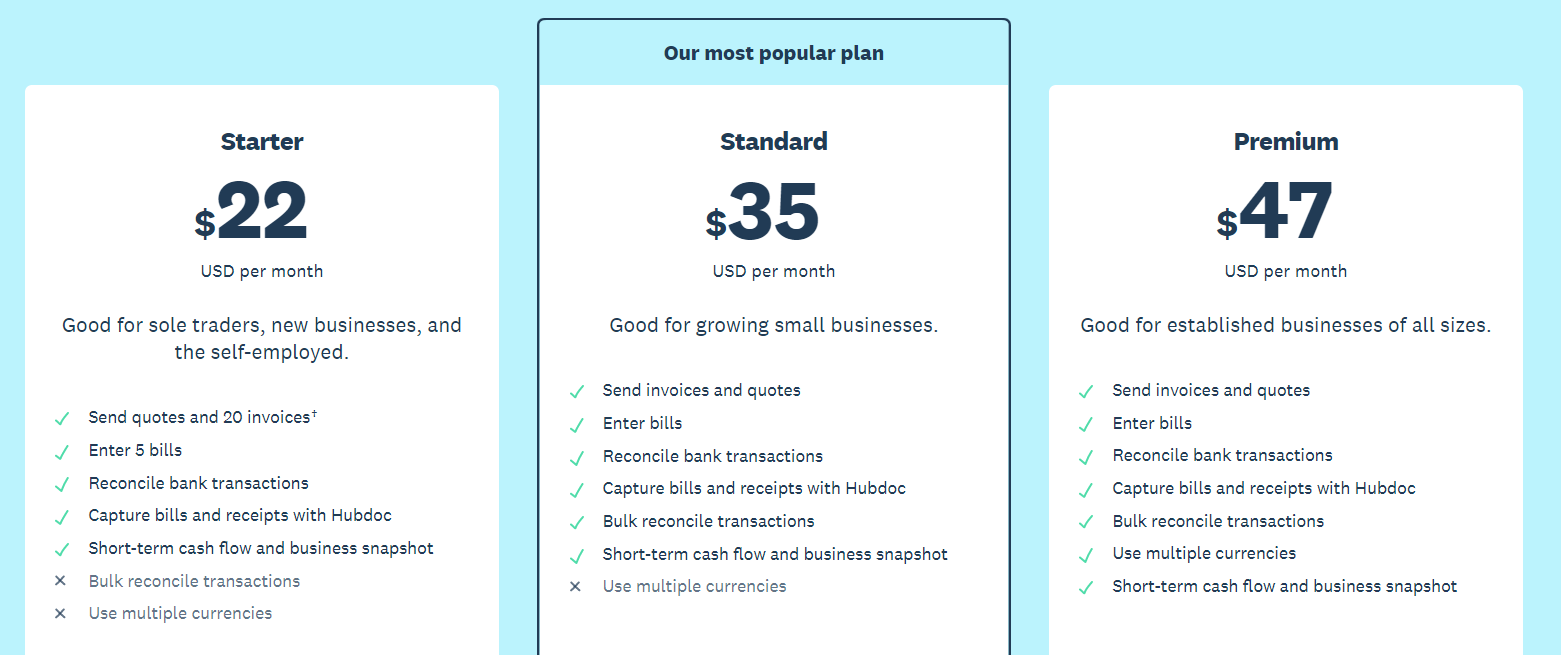The width and height of the screenshot is (1561, 655).
Task: Click checkmark beside Premium 'Bulk reconcile transactions'
Action: click(x=1086, y=523)
